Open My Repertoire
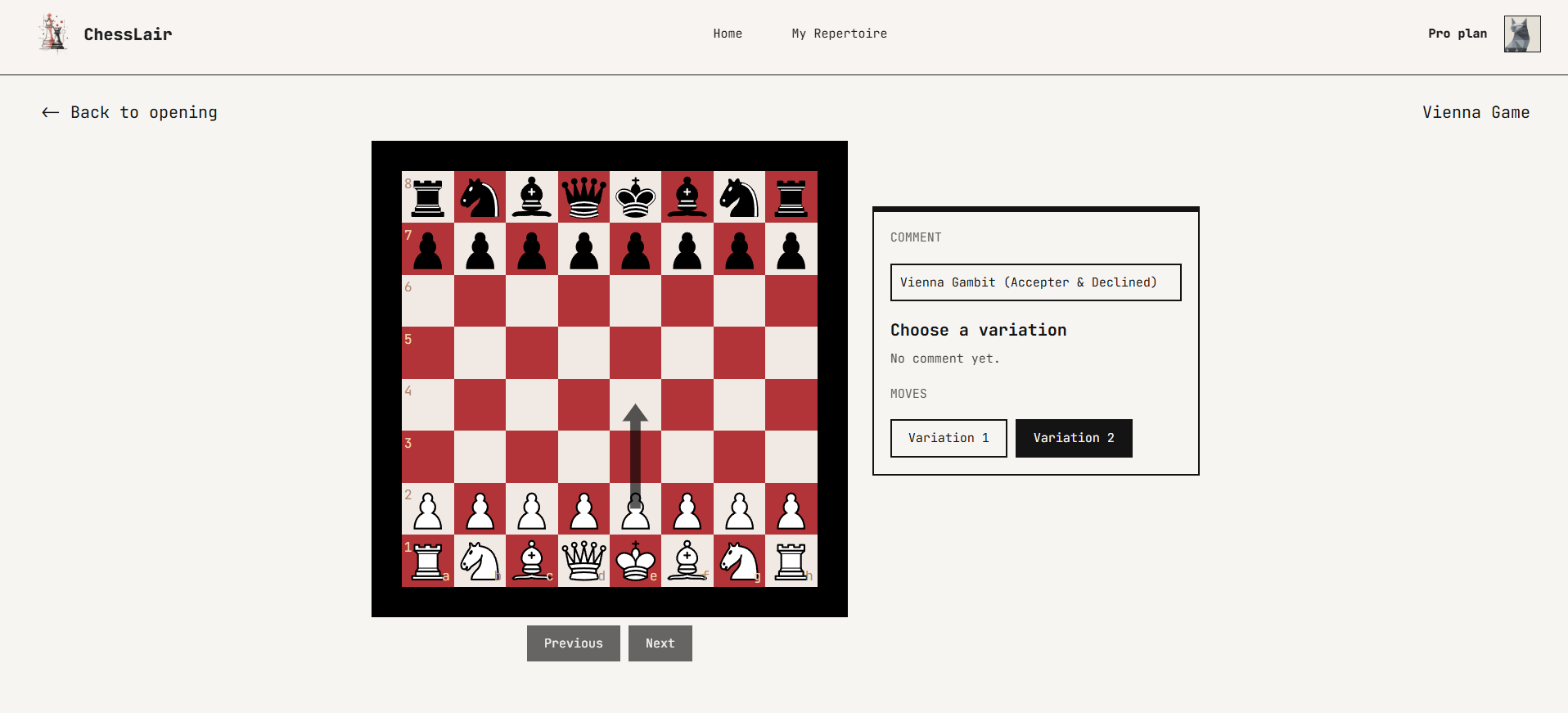This screenshot has width=1568, height=713. click(x=839, y=34)
